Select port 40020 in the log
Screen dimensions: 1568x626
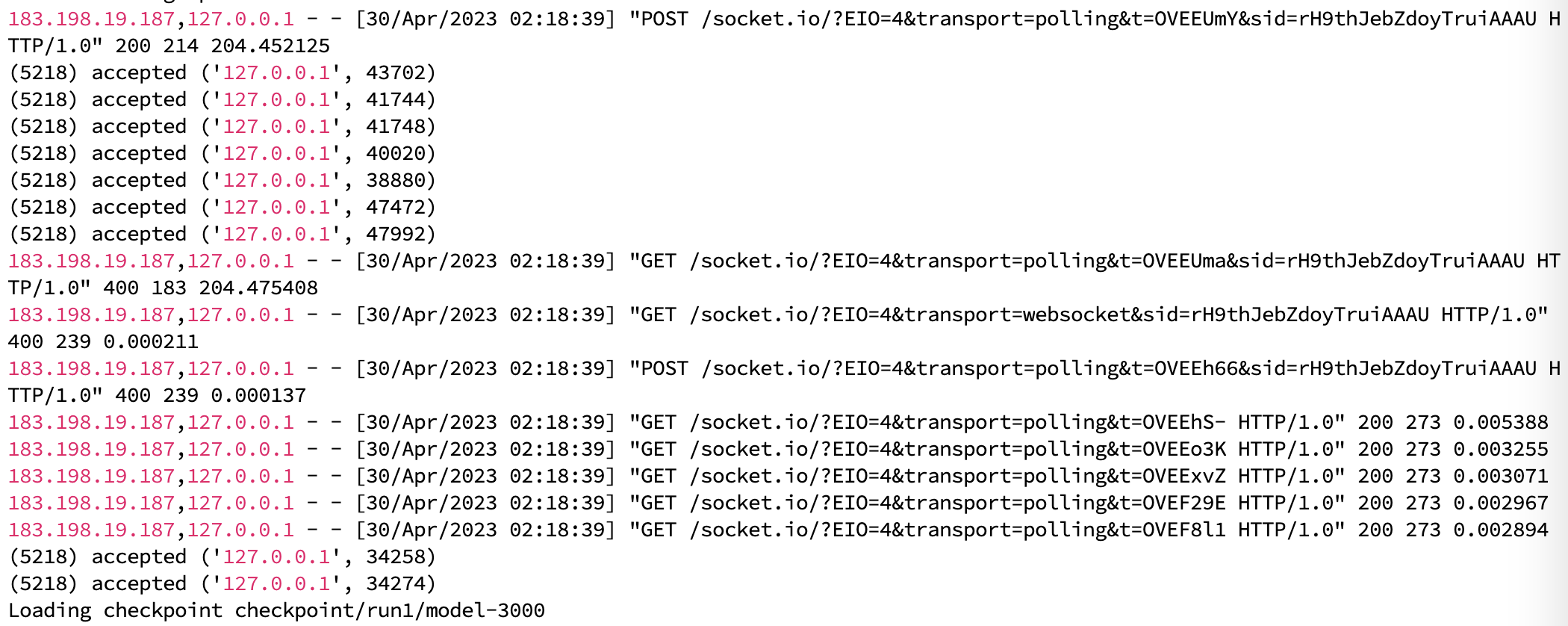395,153
